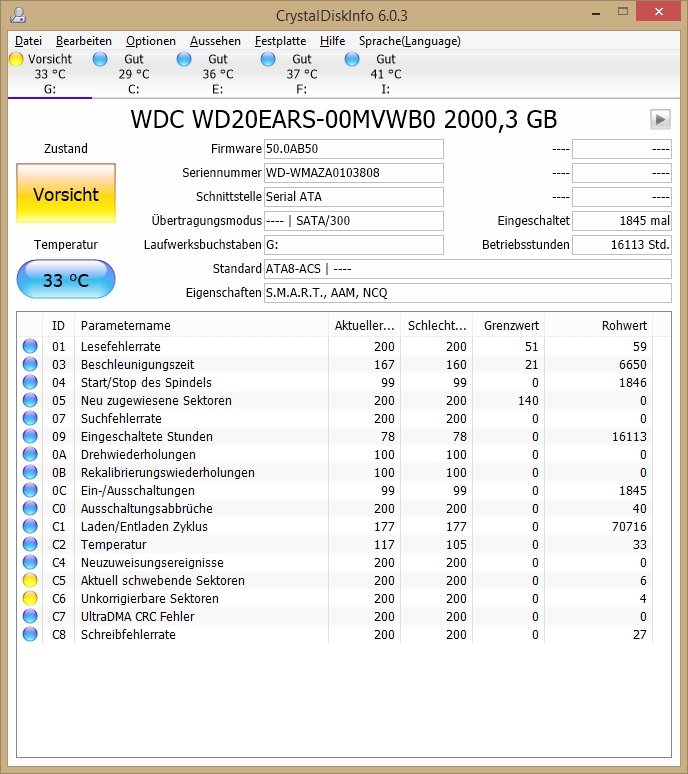The width and height of the screenshot is (688, 774).
Task: Select the Unkorrigierbare Sektoren row text
Action: coord(150,598)
